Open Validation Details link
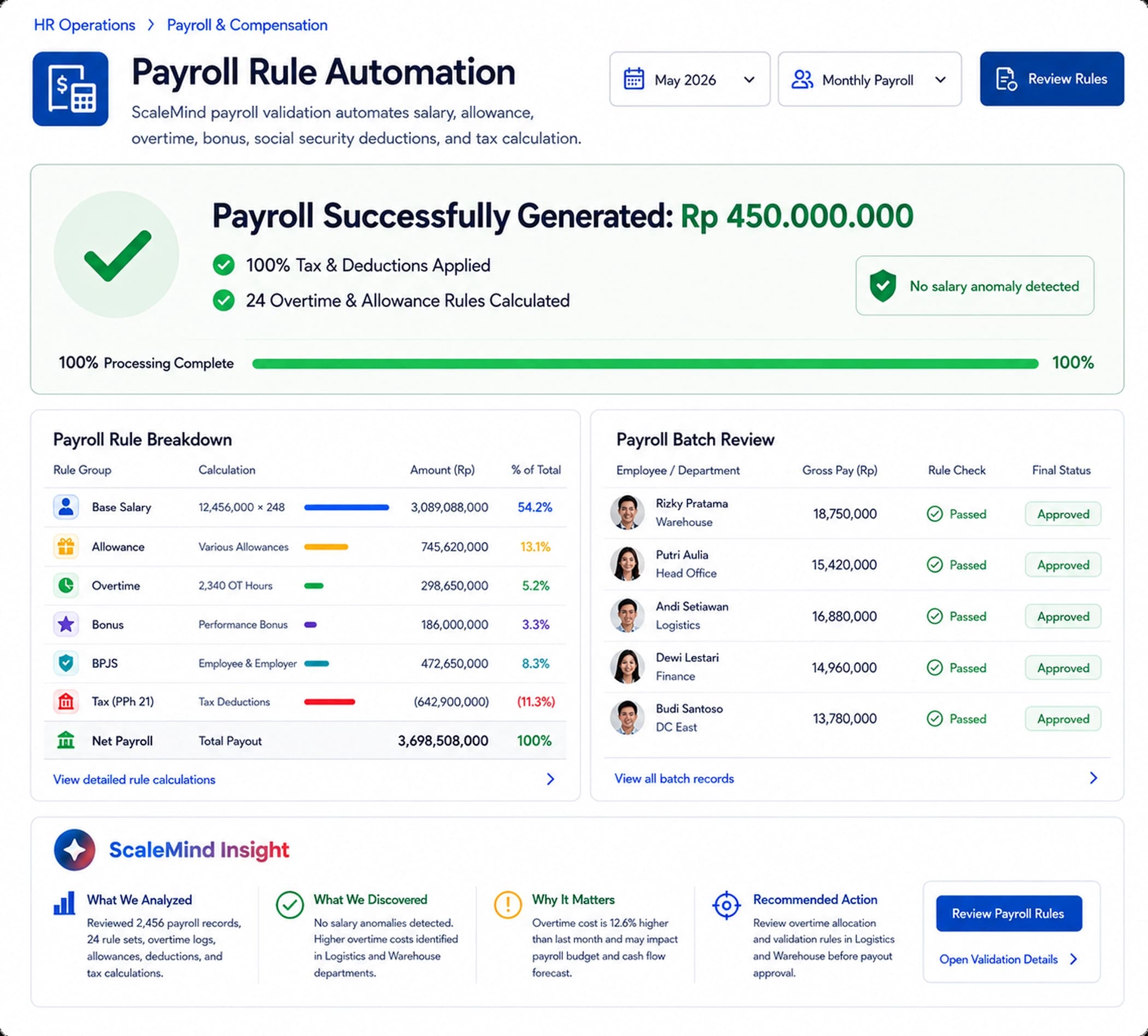The height and width of the screenshot is (1036, 1148). coord(999,959)
